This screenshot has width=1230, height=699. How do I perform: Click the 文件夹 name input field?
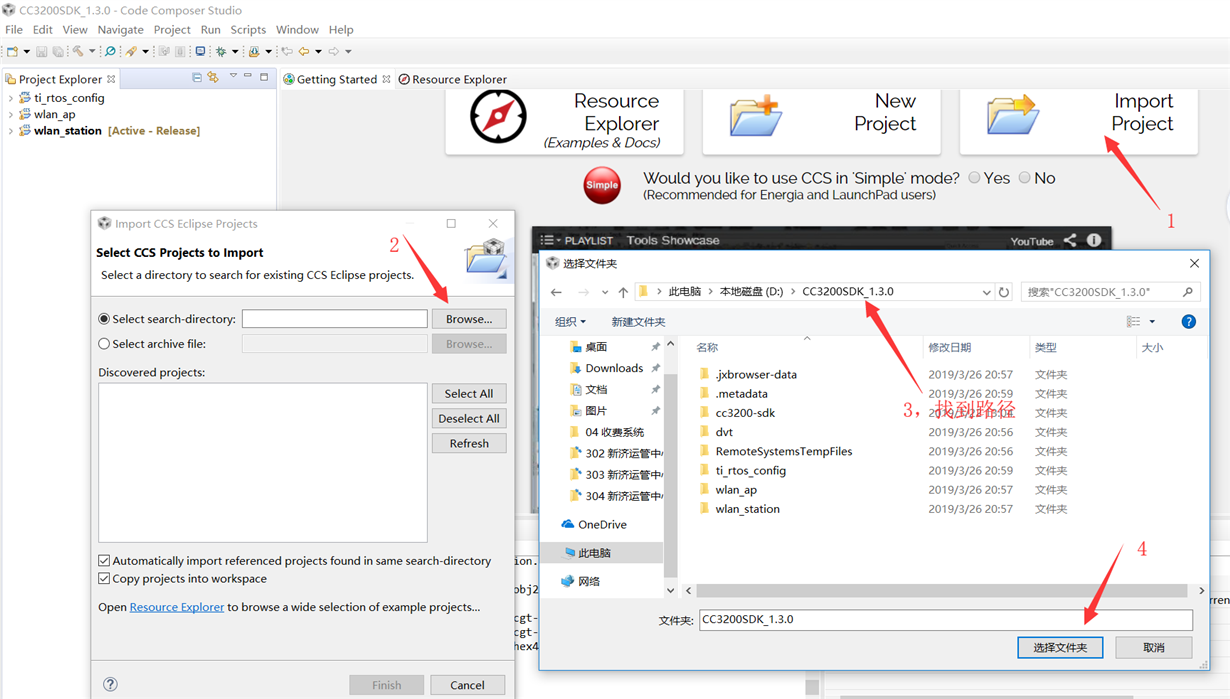coord(945,620)
